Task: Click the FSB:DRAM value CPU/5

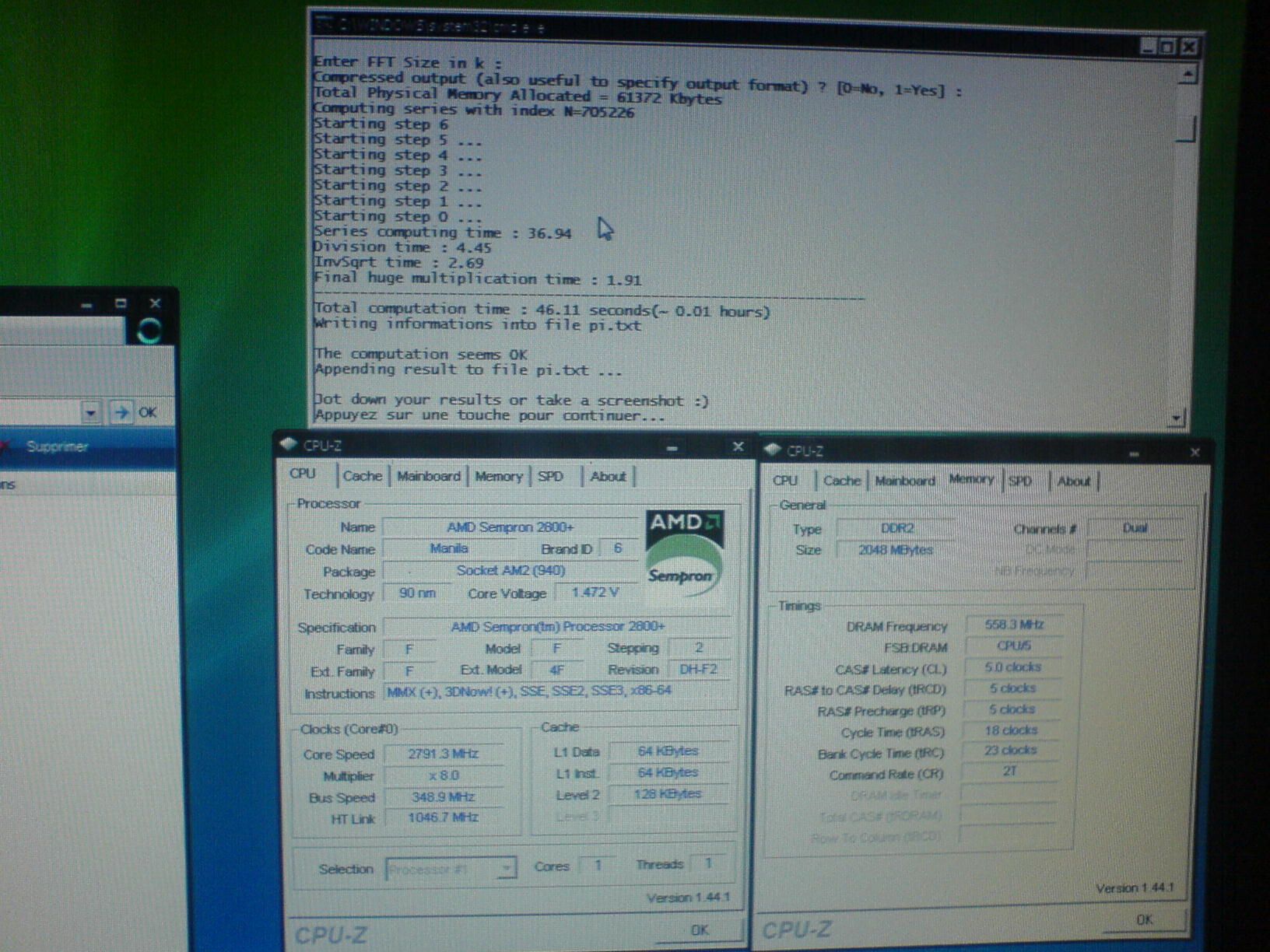Action: 1013,646
